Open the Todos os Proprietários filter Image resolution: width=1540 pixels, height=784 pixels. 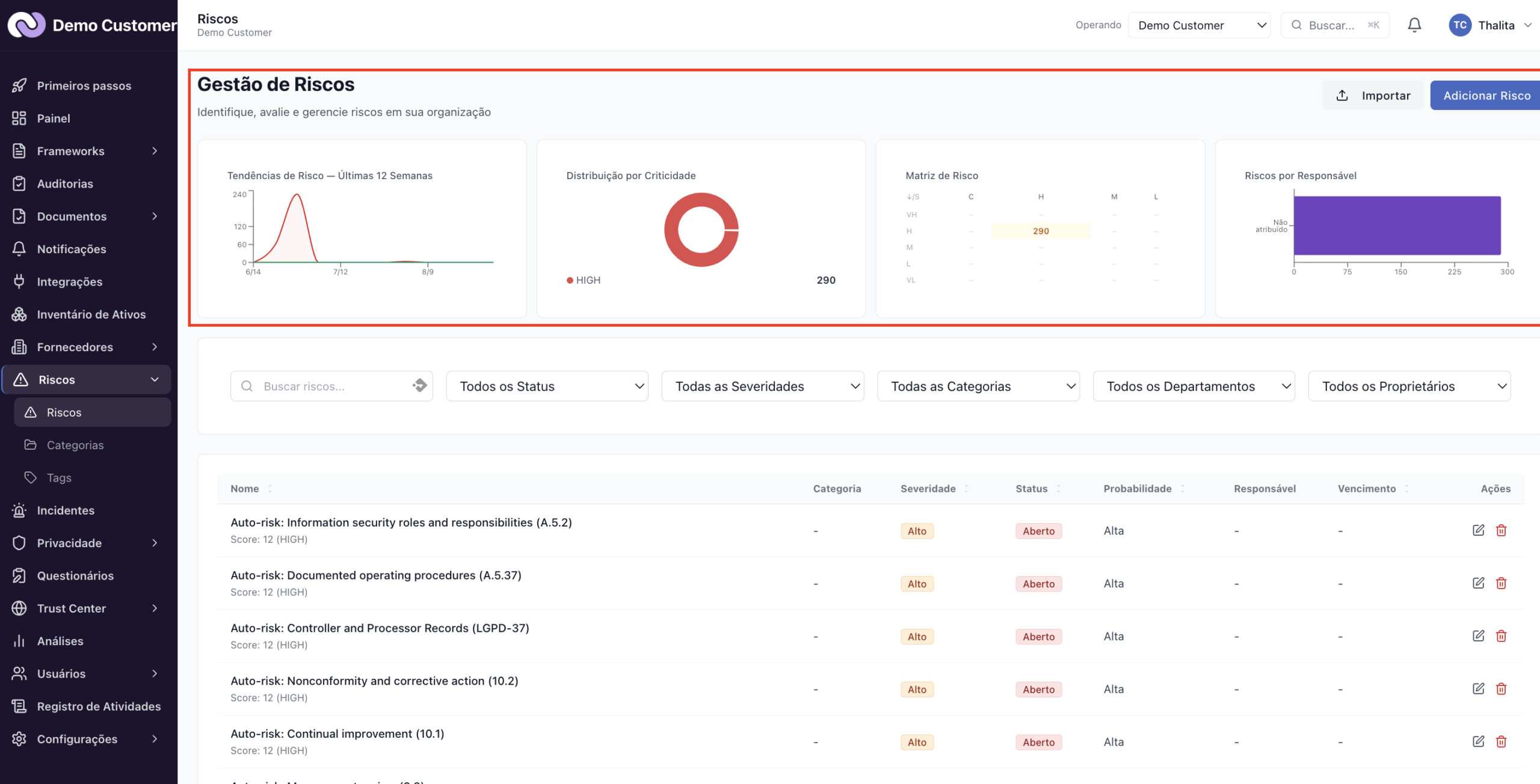[x=1409, y=386]
